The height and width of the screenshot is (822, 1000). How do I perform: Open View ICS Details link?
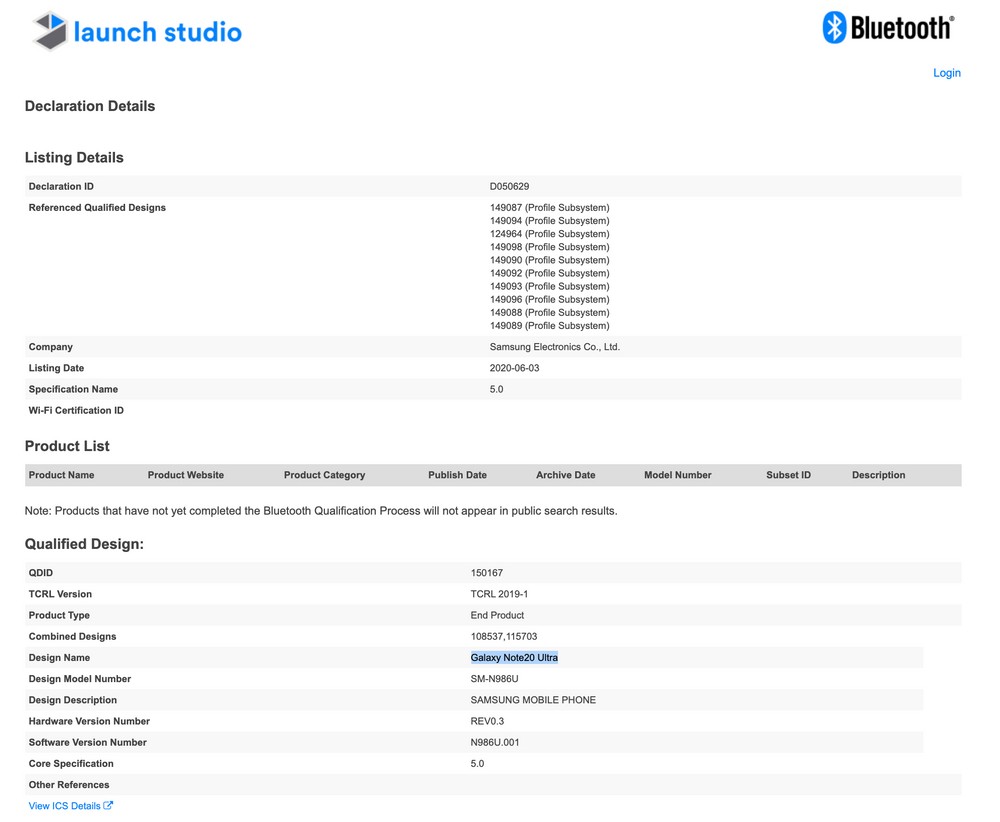[65, 806]
